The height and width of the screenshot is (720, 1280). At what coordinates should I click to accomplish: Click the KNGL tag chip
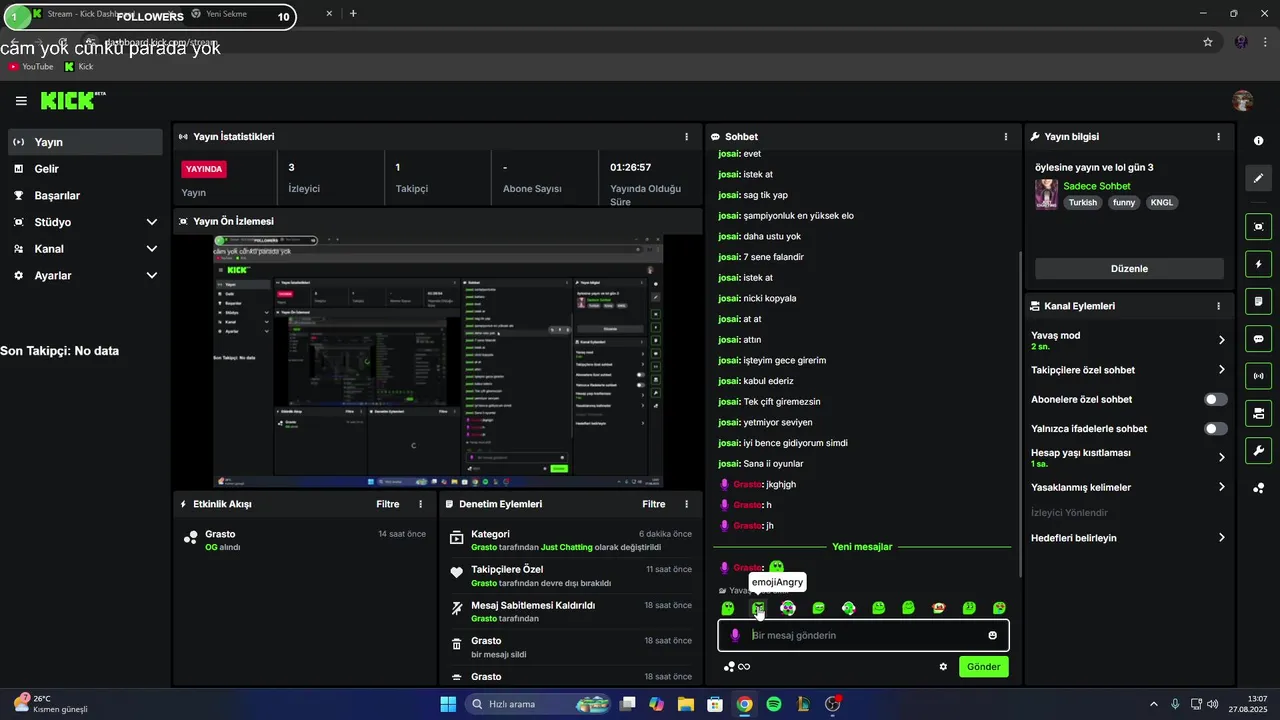tap(1162, 202)
